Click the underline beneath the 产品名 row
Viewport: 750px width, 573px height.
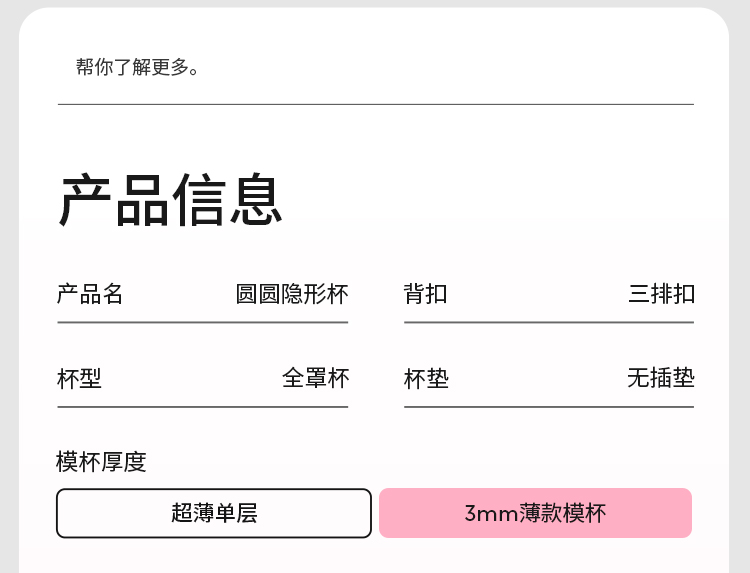click(x=202, y=323)
